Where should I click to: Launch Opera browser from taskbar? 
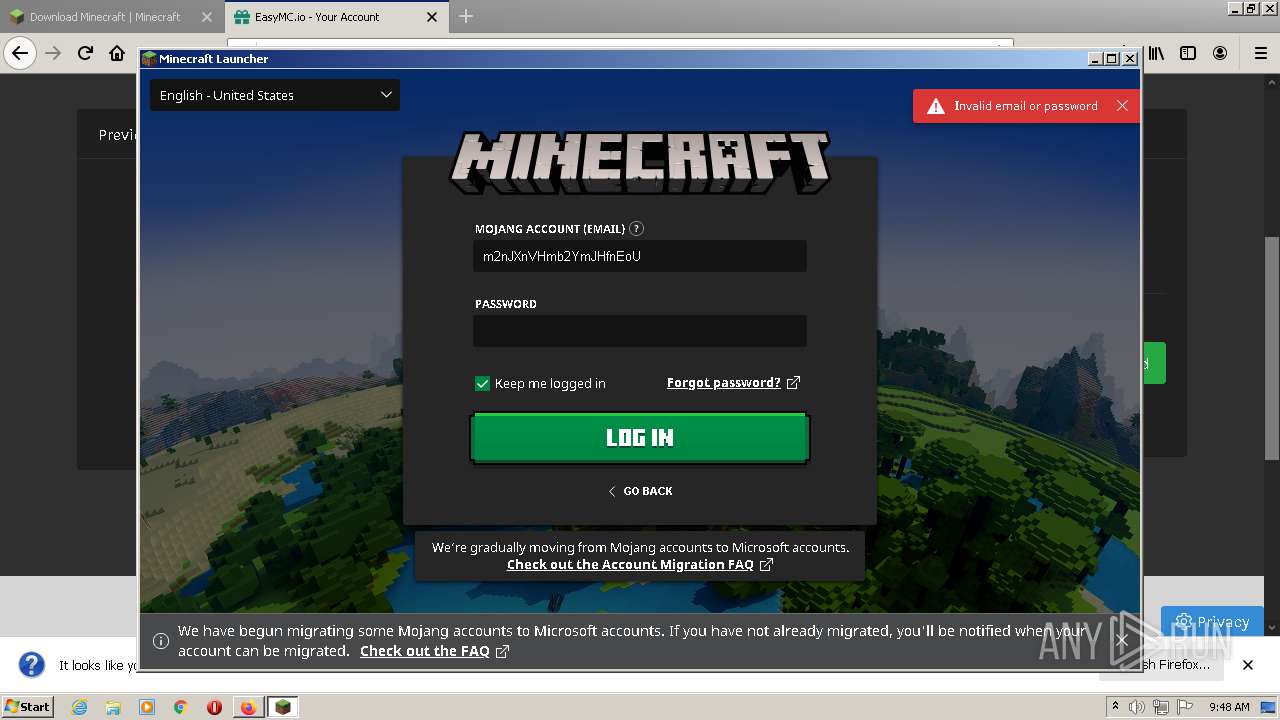[214, 707]
